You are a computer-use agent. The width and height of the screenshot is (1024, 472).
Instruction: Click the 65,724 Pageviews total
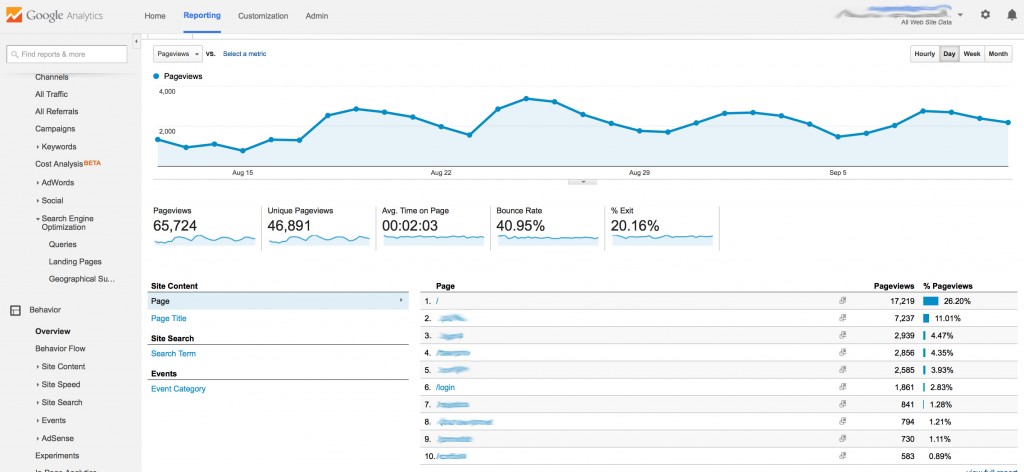click(x=175, y=226)
